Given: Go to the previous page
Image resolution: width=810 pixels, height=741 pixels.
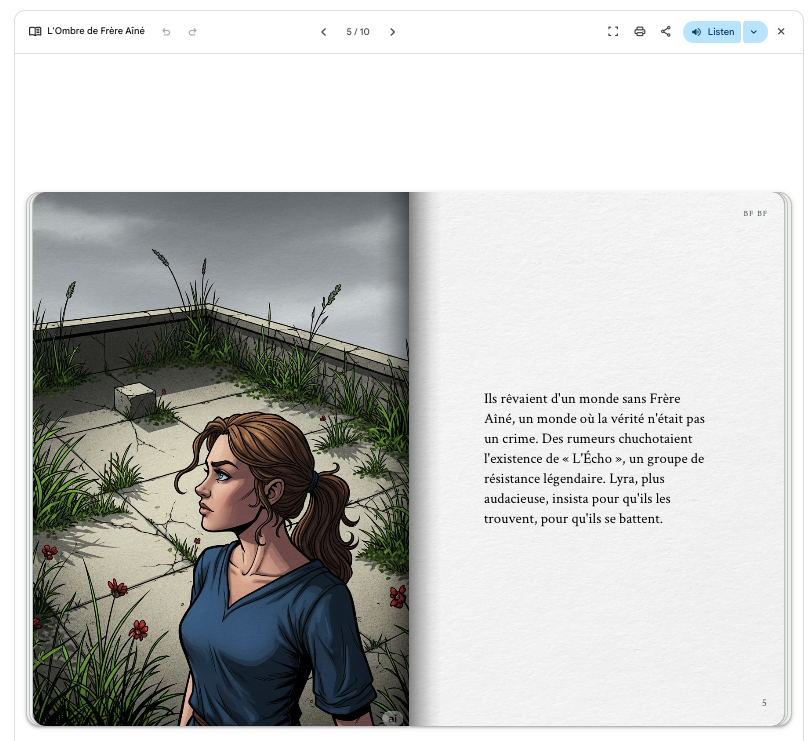Looking at the screenshot, I should [x=323, y=32].
